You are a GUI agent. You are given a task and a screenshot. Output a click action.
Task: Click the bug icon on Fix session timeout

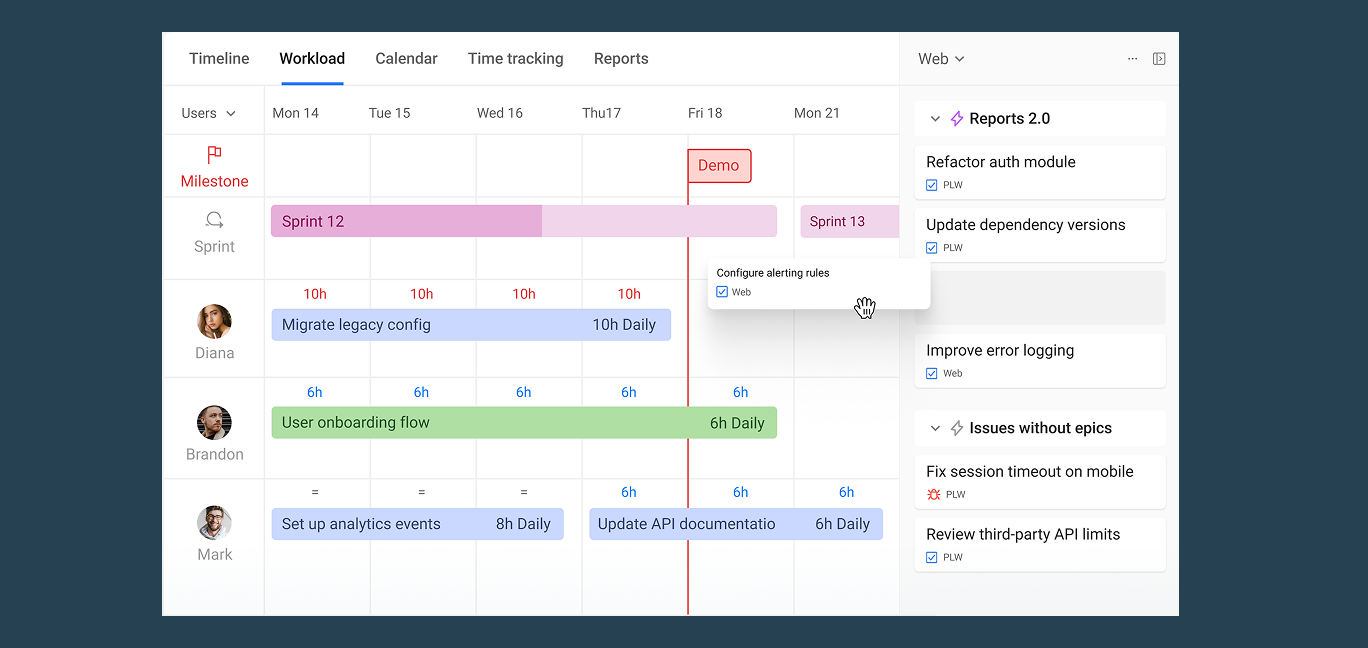click(x=933, y=494)
